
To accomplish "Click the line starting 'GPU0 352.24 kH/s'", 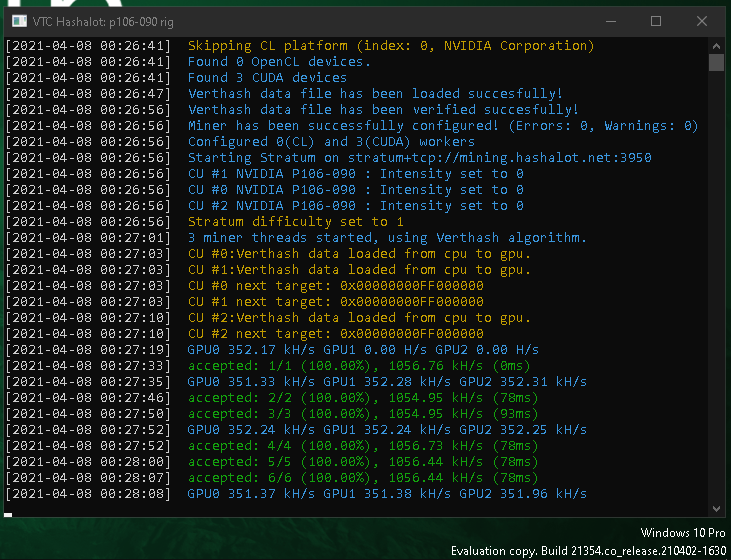I will (387, 429).
